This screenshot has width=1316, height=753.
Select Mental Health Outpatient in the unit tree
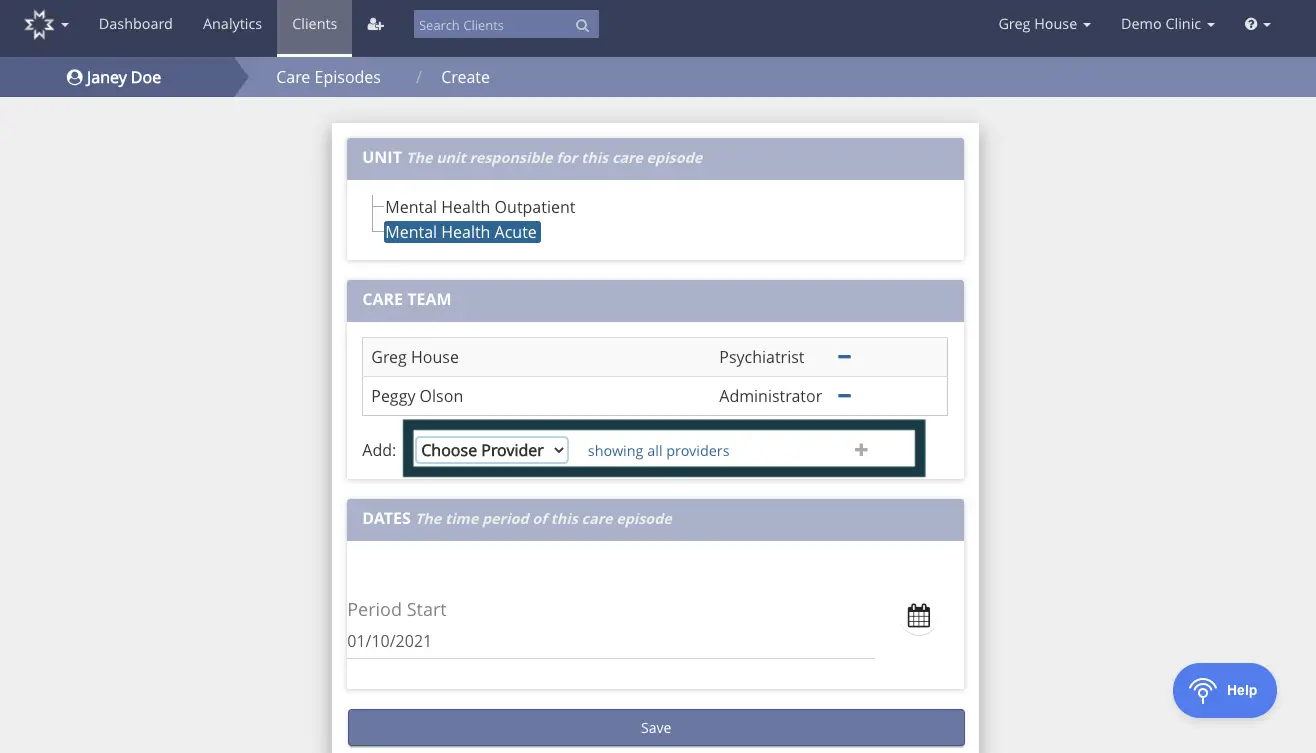[x=480, y=206]
